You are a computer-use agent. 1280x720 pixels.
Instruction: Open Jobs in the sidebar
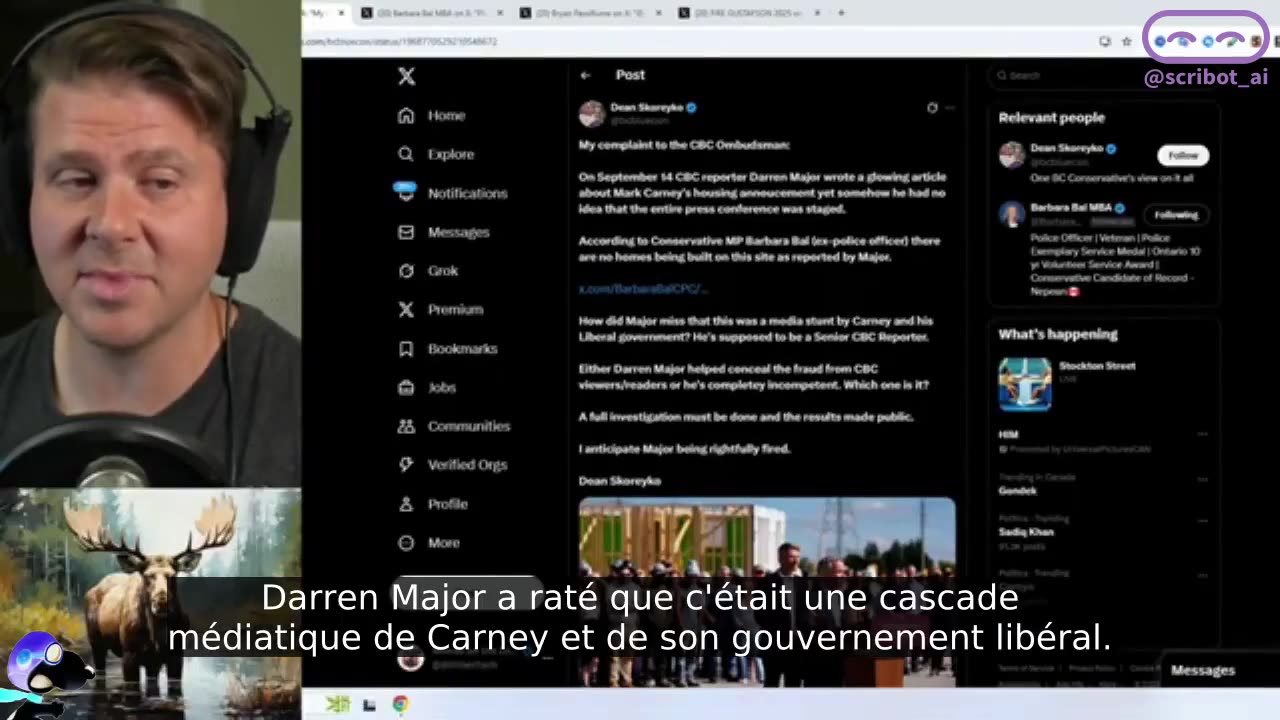pyautogui.click(x=427, y=387)
